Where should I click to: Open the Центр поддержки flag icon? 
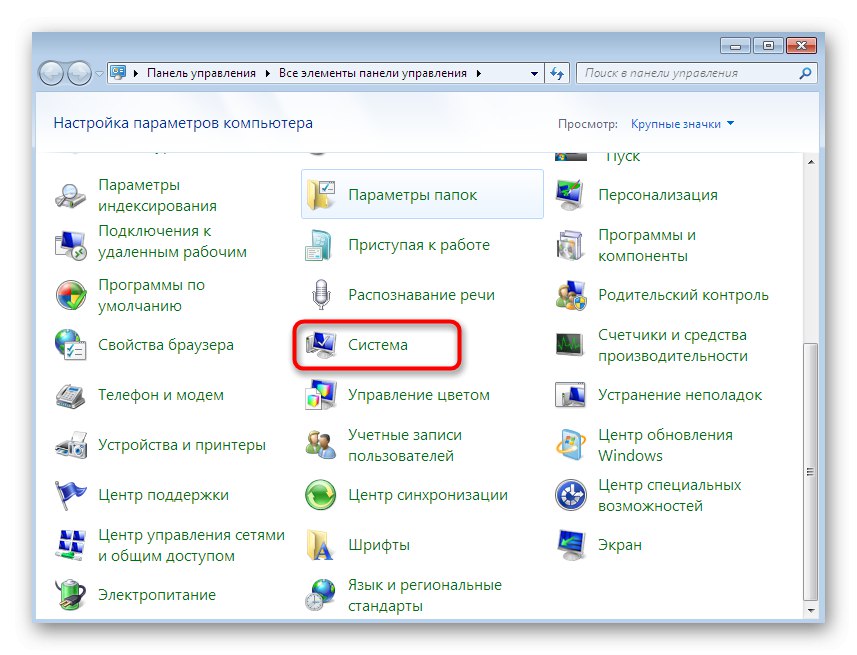click(71, 495)
